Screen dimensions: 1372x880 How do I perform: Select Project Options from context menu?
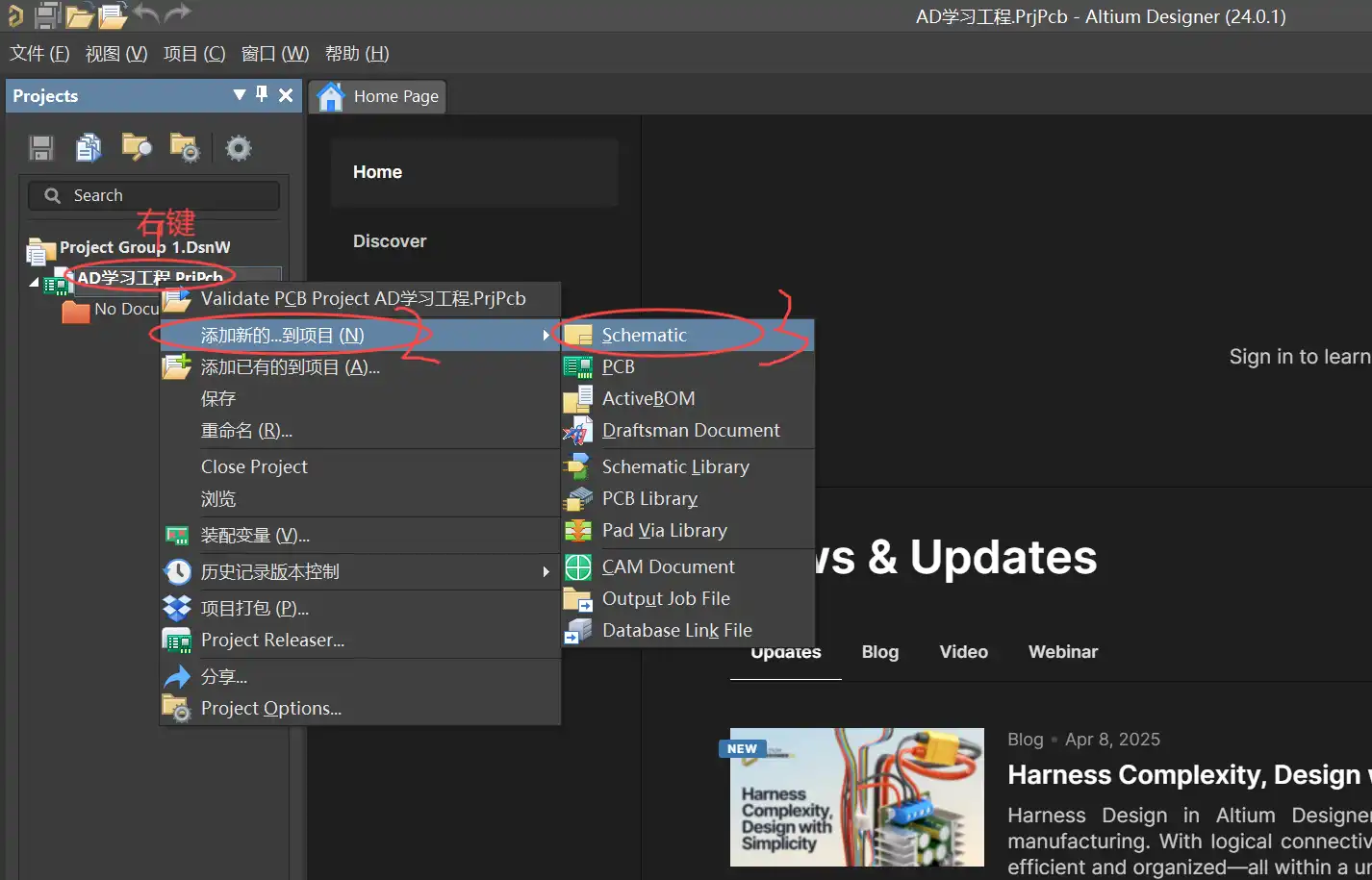click(270, 709)
